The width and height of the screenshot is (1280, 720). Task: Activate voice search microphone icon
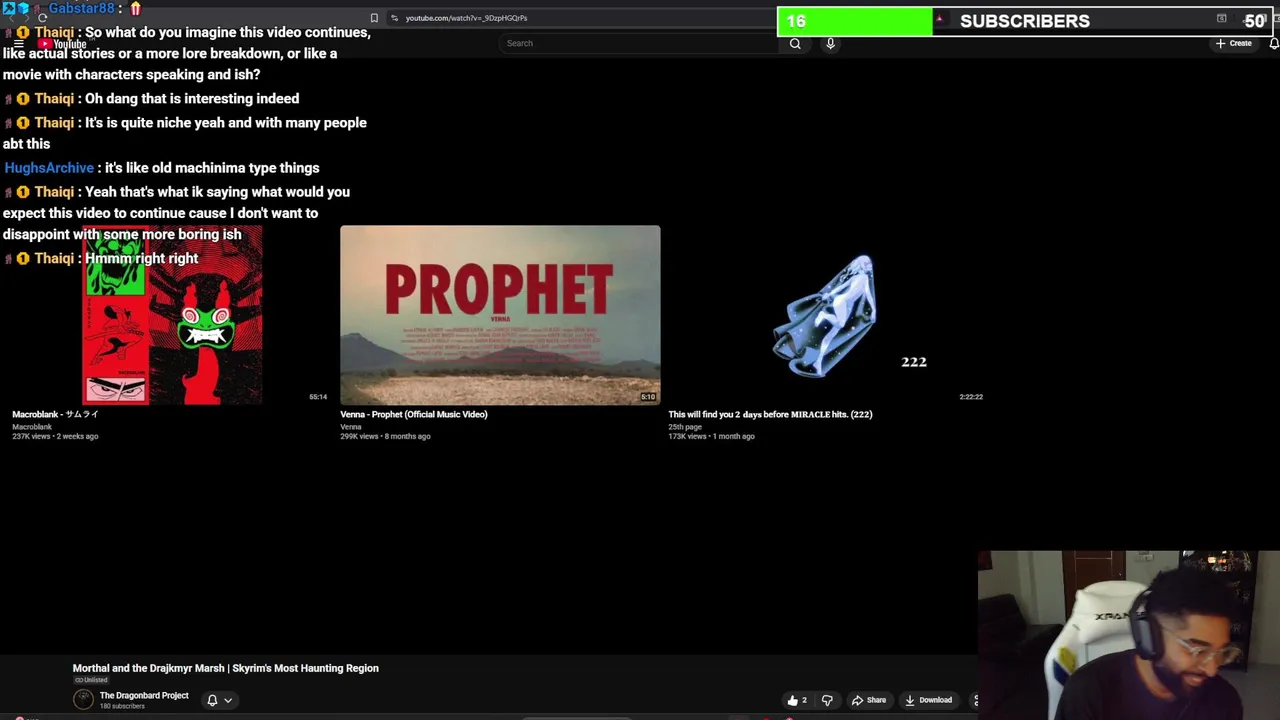click(x=830, y=43)
